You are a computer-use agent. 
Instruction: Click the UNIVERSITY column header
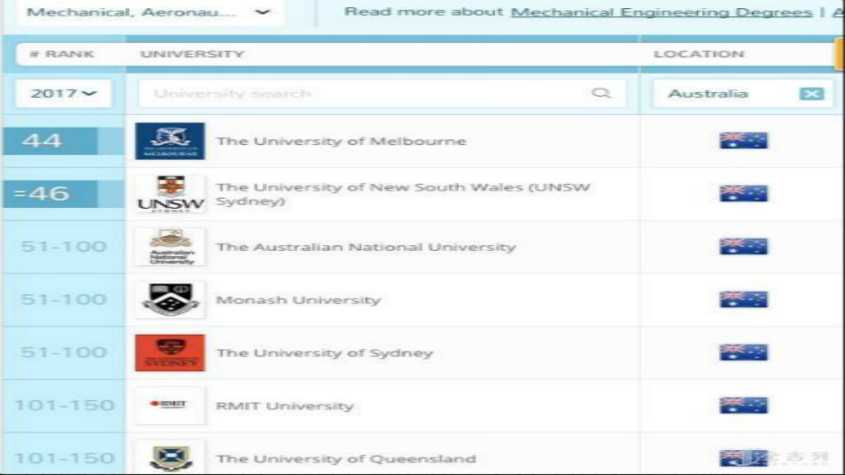pyautogui.click(x=192, y=54)
